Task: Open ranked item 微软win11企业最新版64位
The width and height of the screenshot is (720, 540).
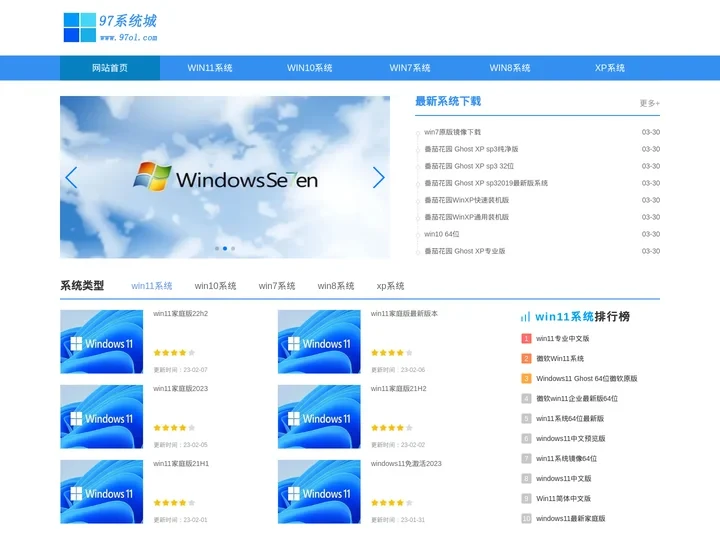Action: pyautogui.click(x=577, y=399)
